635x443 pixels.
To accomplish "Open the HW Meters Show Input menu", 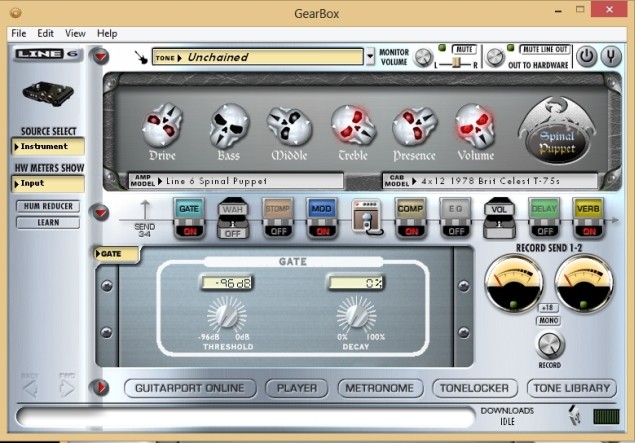I will [x=48, y=183].
